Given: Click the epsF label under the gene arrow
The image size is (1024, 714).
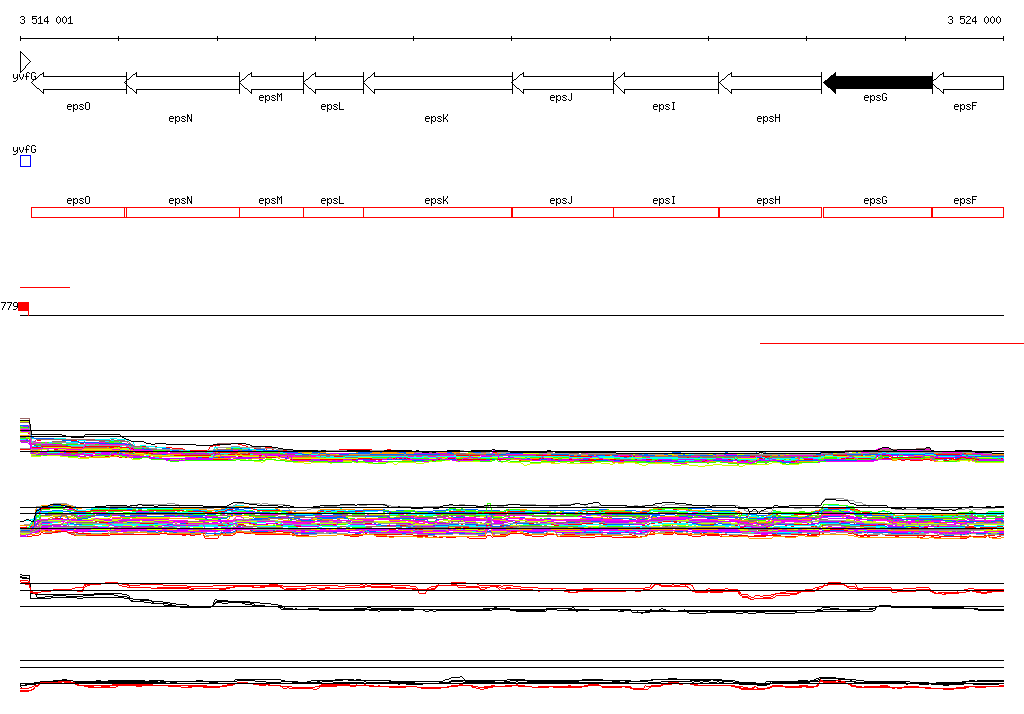Looking at the screenshot, I should click(x=965, y=106).
